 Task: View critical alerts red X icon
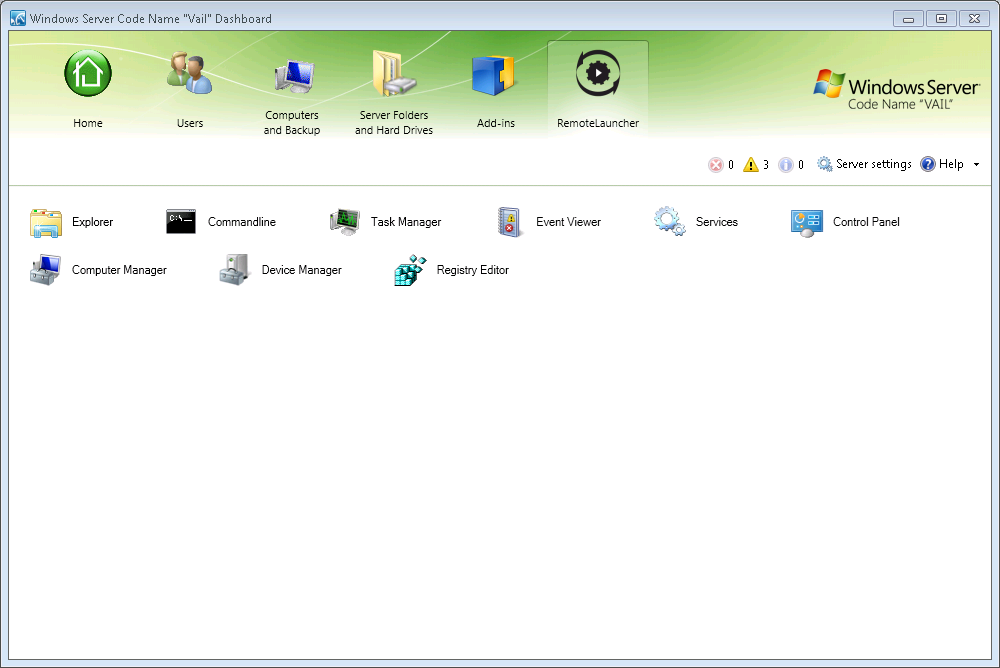[716, 165]
